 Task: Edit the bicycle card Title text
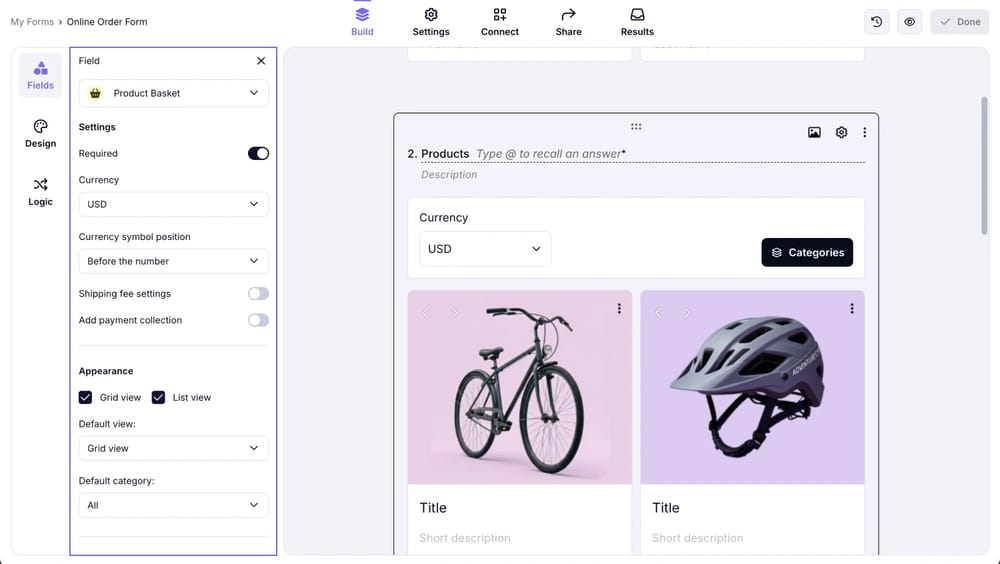pos(433,508)
